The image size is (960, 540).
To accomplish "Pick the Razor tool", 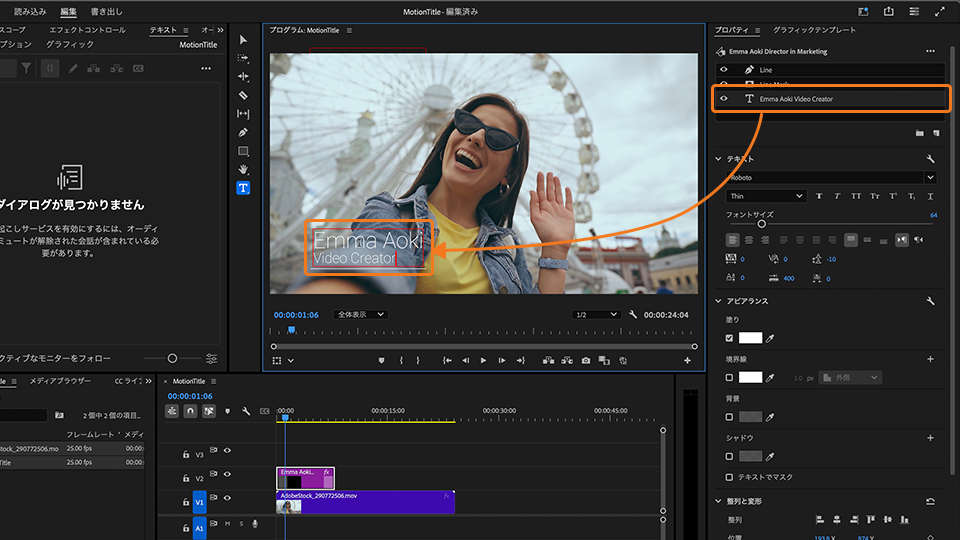I will pos(243,95).
